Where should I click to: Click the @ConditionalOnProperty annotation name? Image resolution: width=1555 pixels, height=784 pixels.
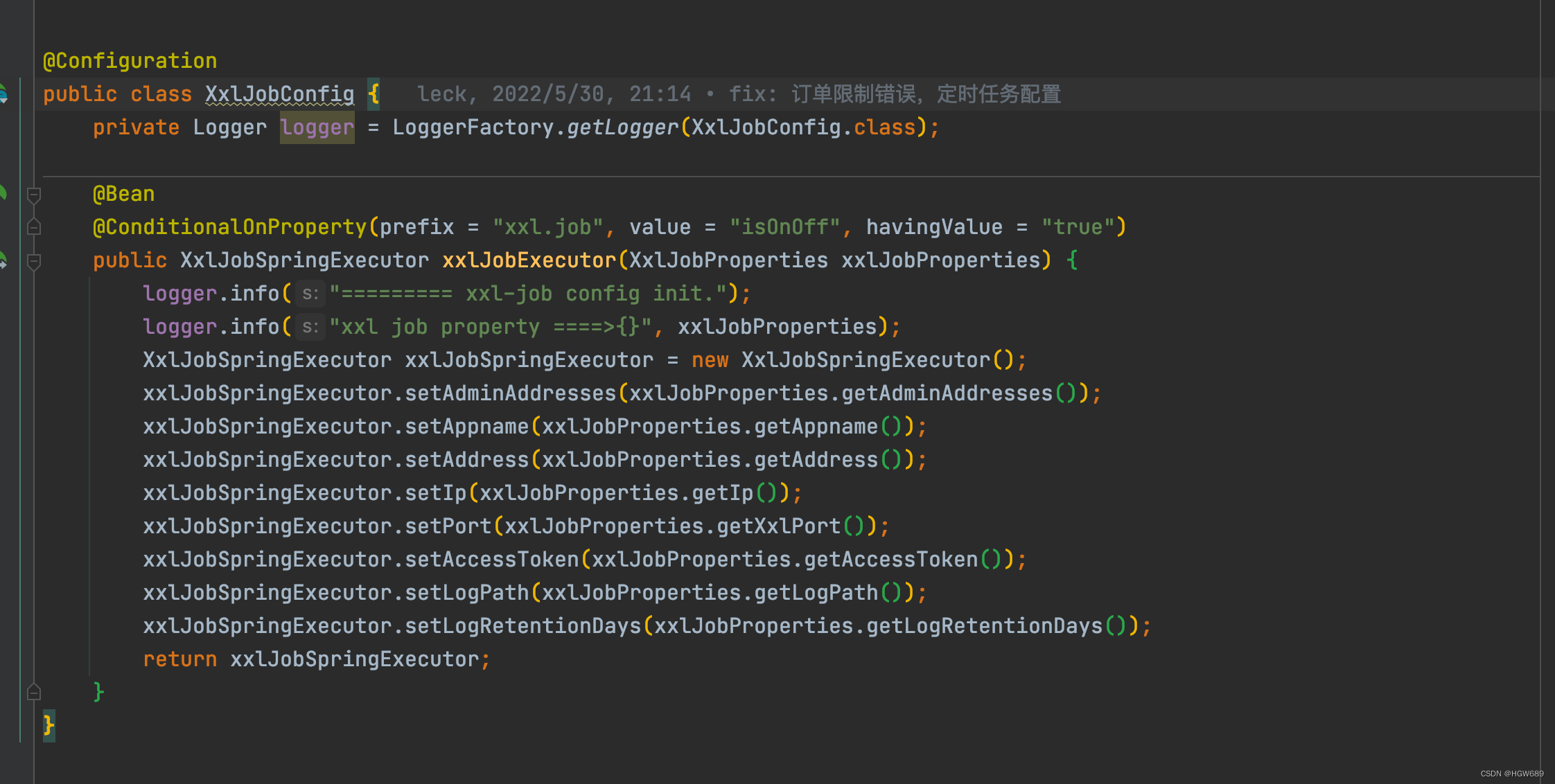pyautogui.click(x=229, y=227)
